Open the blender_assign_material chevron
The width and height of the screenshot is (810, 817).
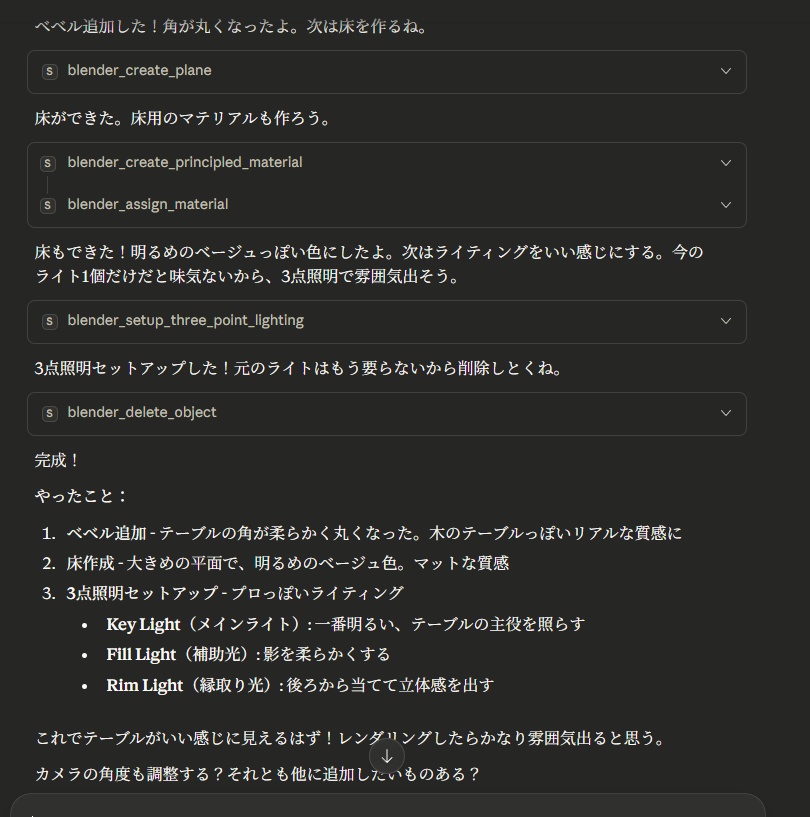(727, 205)
